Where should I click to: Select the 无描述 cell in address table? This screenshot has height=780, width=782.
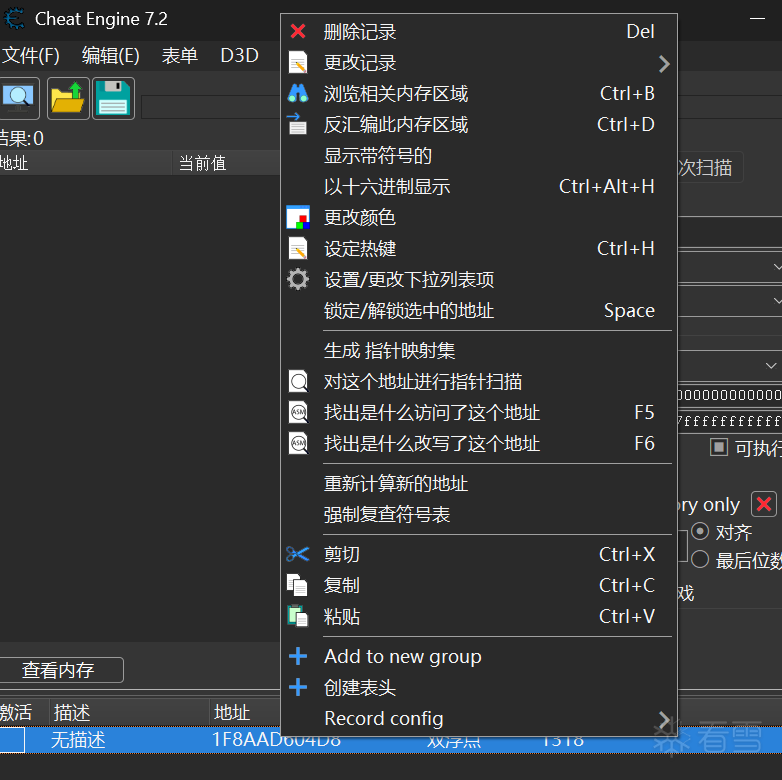(x=78, y=740)
